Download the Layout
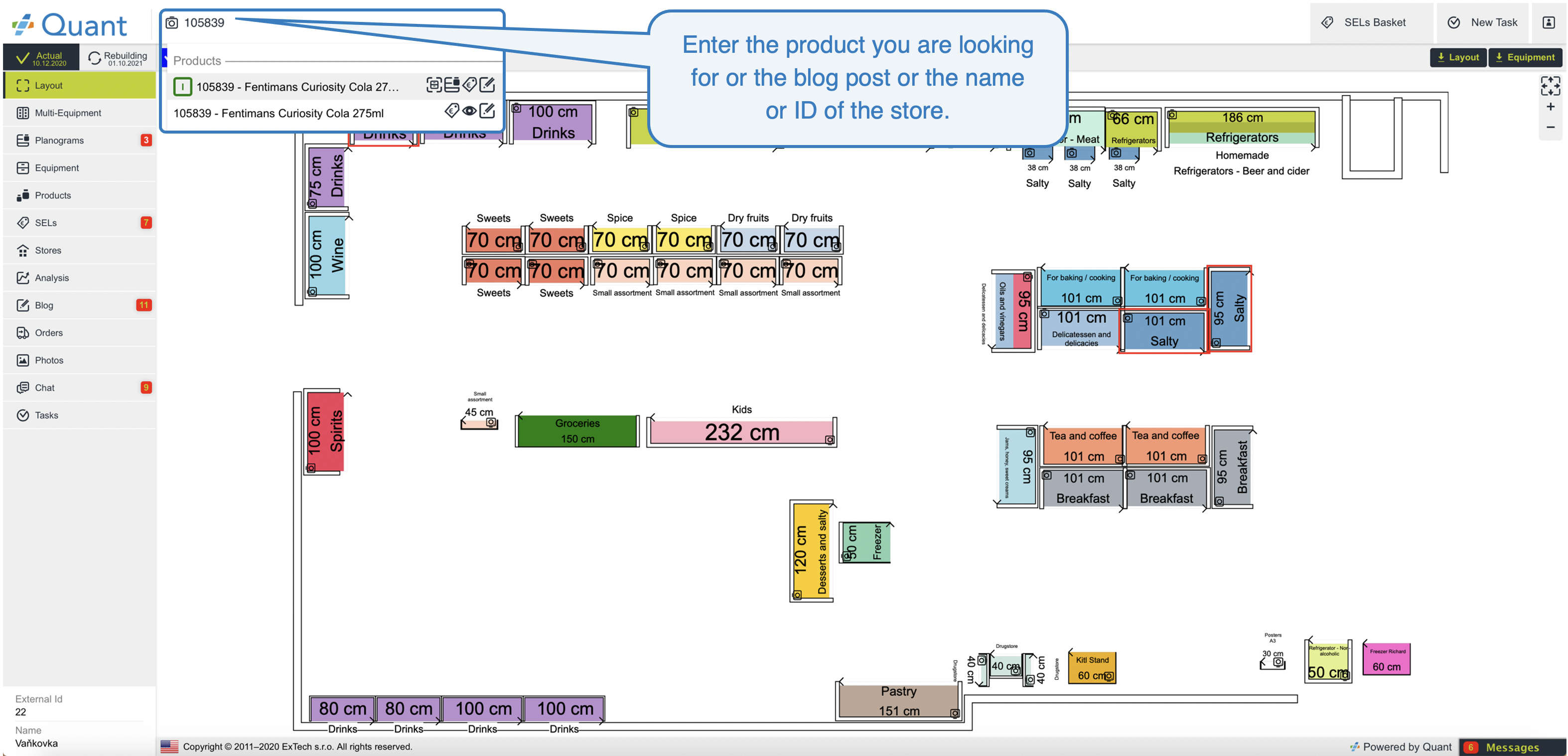The height and width of the screenshot is (756, 1568). [x=1458, y=57]
